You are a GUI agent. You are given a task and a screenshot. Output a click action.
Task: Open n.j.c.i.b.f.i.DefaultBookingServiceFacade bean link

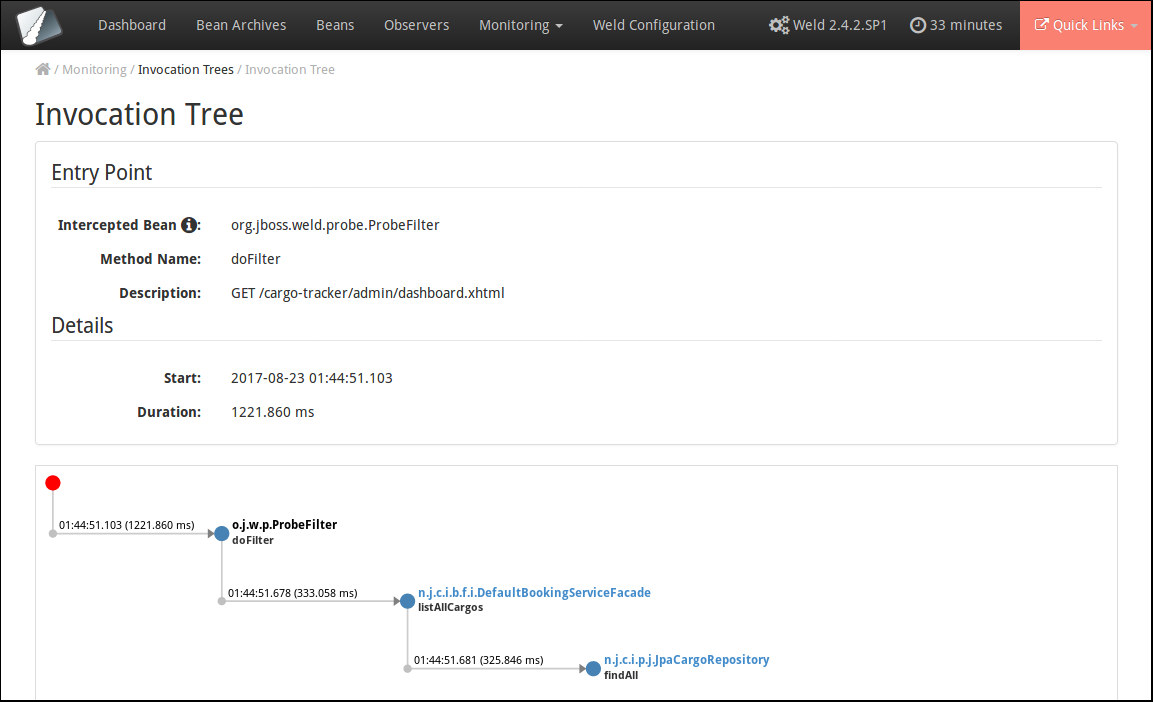pos(534,593)
